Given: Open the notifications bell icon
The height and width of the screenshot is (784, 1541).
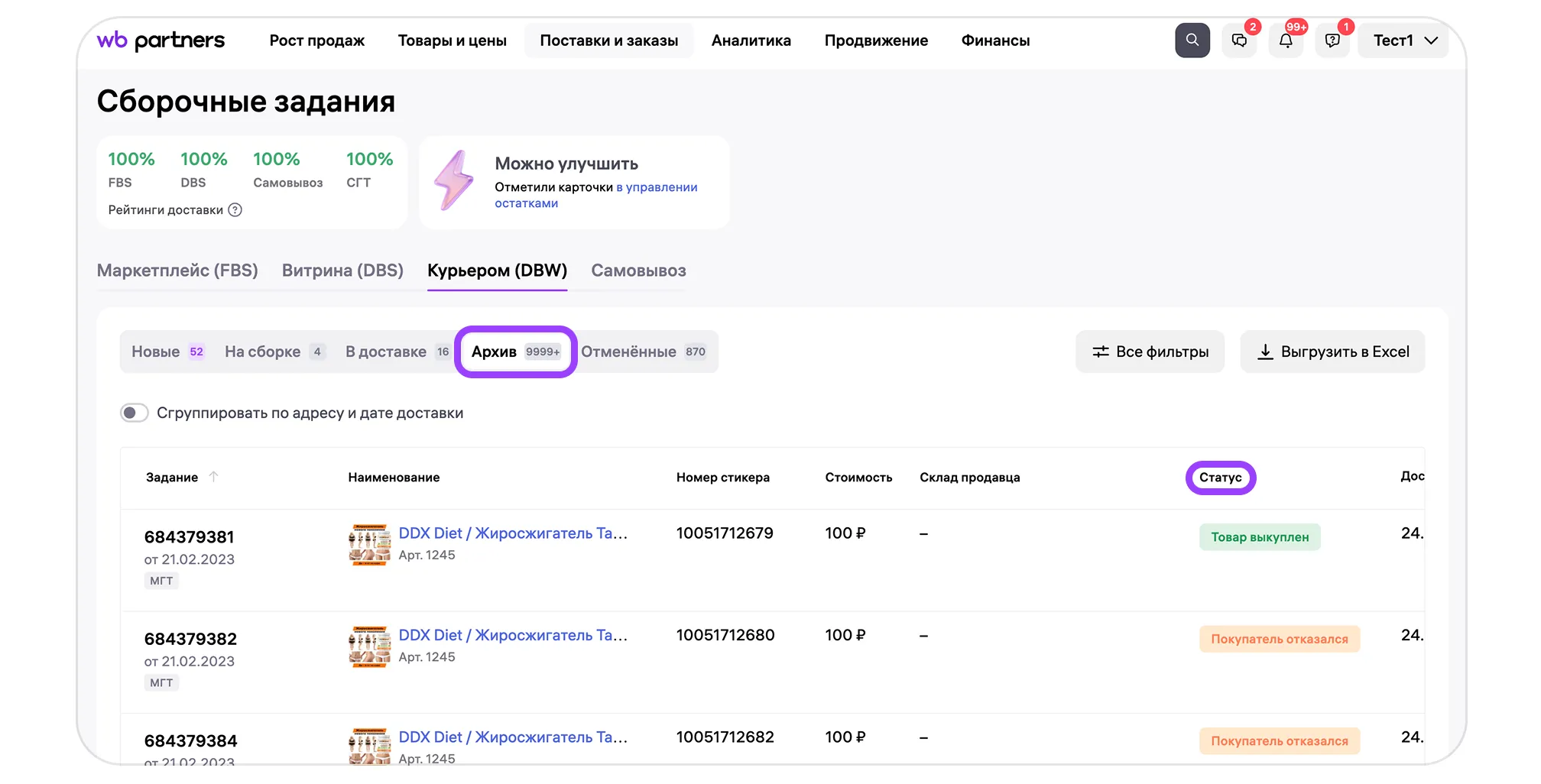Looking at the screenshot, I should (x=1286, y=40).
